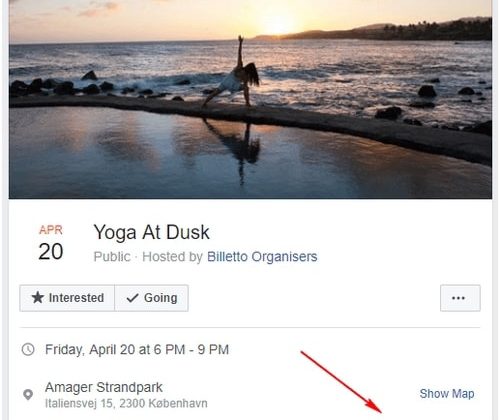The image size is (500, 420).
Task: Click the Hosted by text
Action: pos(172,257)
